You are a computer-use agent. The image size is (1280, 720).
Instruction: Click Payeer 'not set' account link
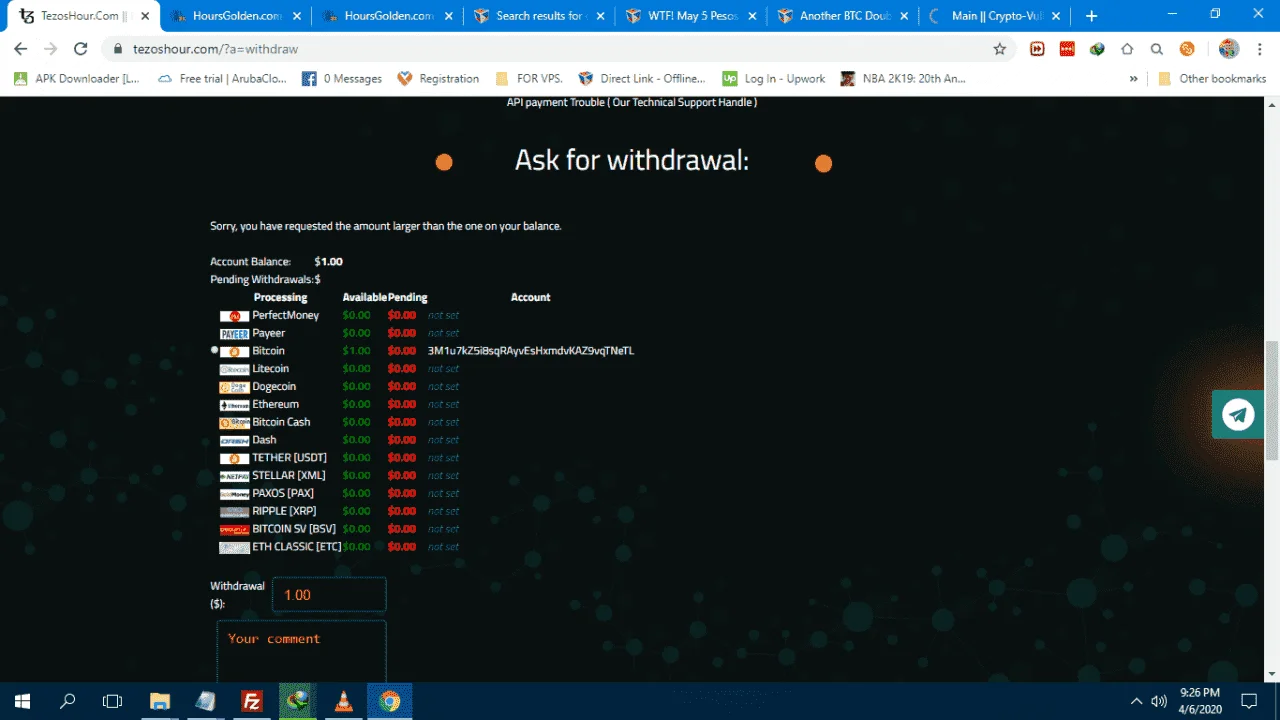tap(443, 333)
